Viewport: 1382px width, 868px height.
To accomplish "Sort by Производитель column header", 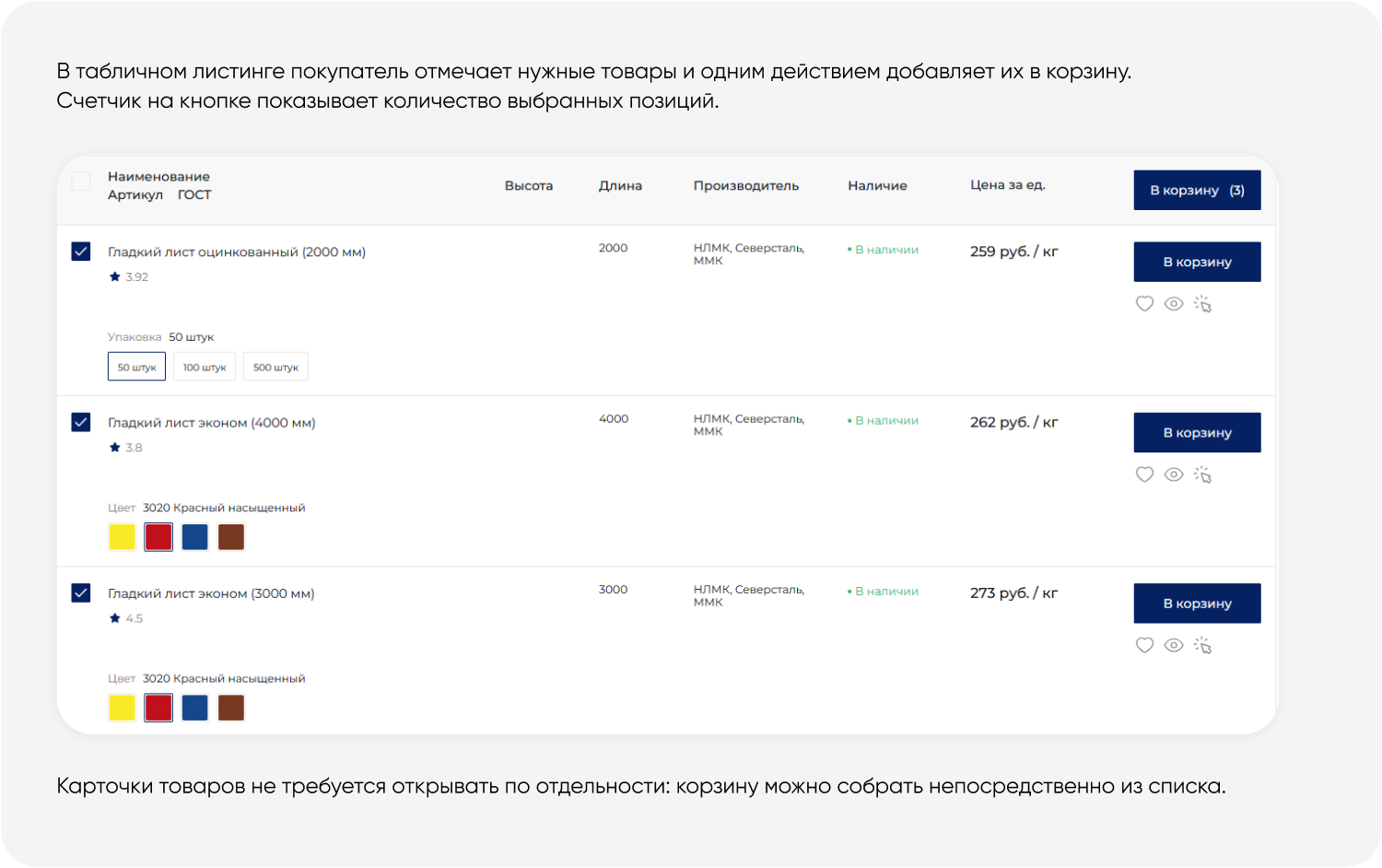I will [746, 185].
